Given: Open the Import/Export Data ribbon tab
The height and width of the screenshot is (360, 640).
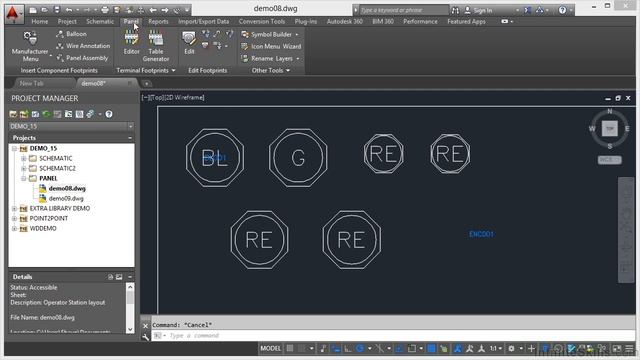Looking at the screenshot, I should coord(204,21).
